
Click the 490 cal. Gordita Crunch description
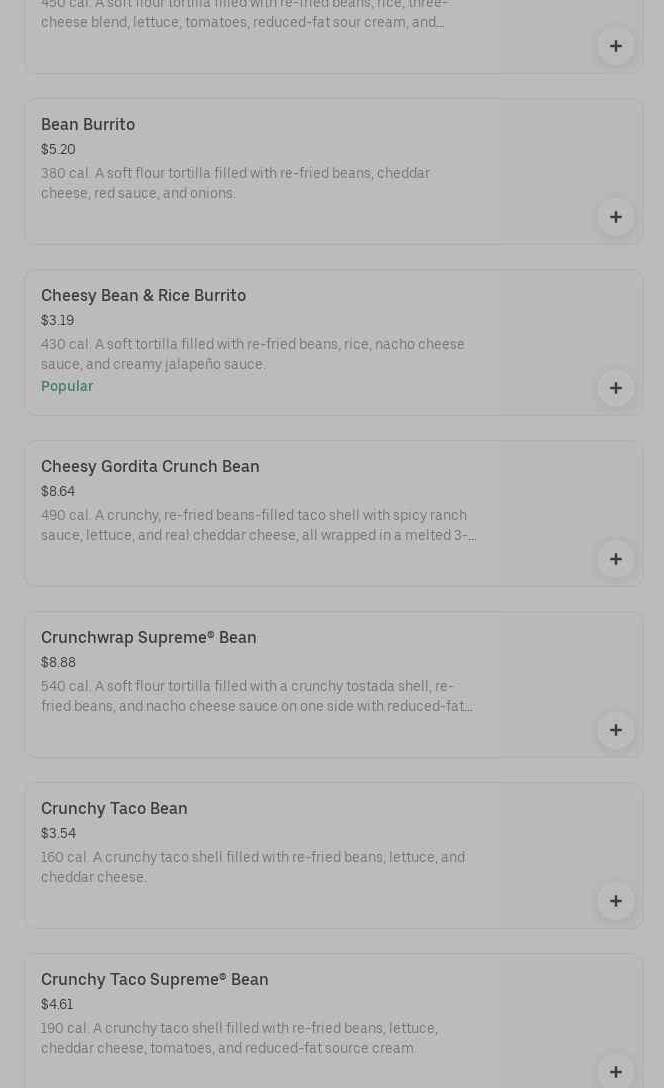[x=258, y=525]
